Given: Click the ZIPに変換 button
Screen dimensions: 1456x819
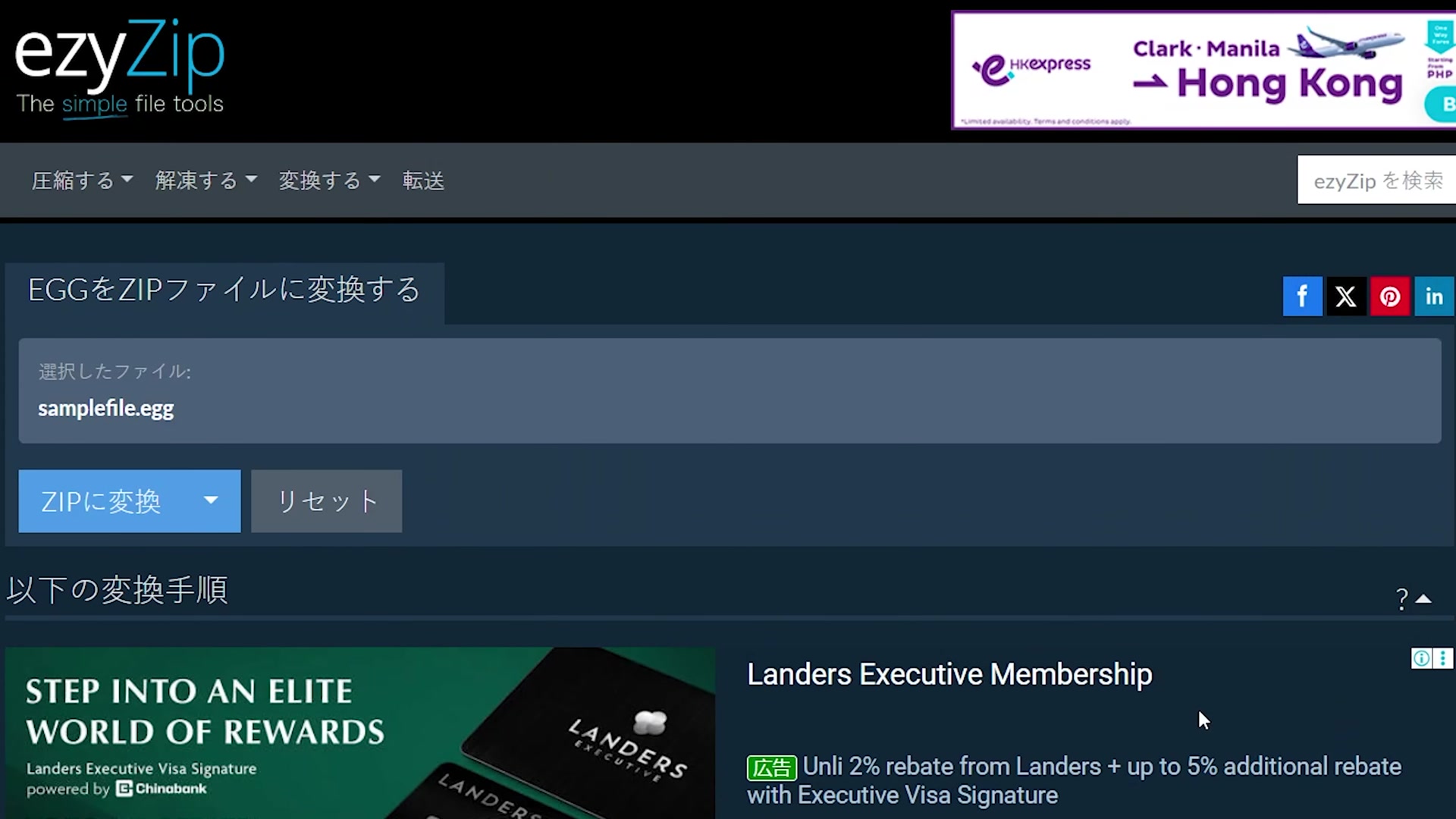Looking at the screenshot, I should [101, 501].
